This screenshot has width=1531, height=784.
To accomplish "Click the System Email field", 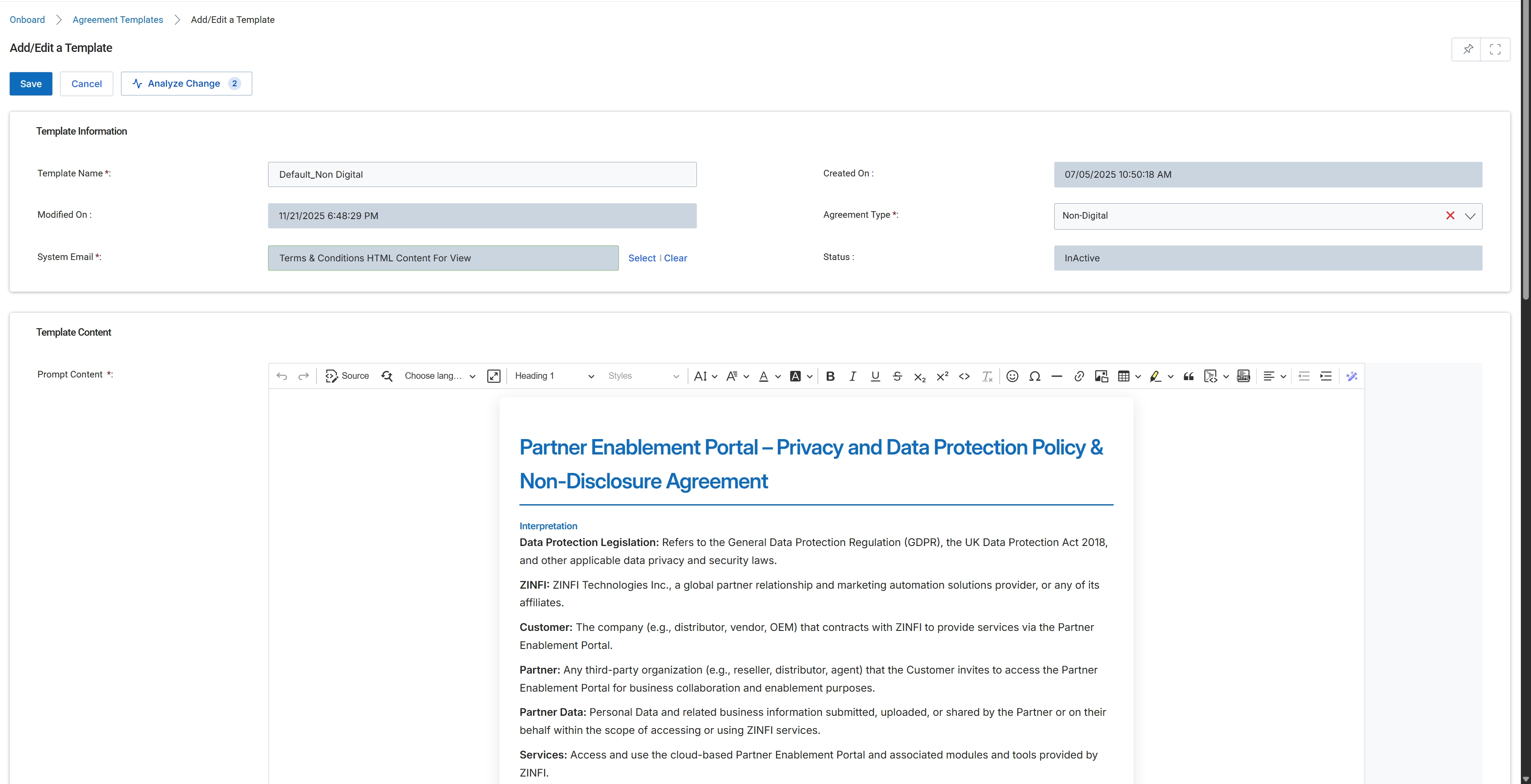I will [443, 258].
